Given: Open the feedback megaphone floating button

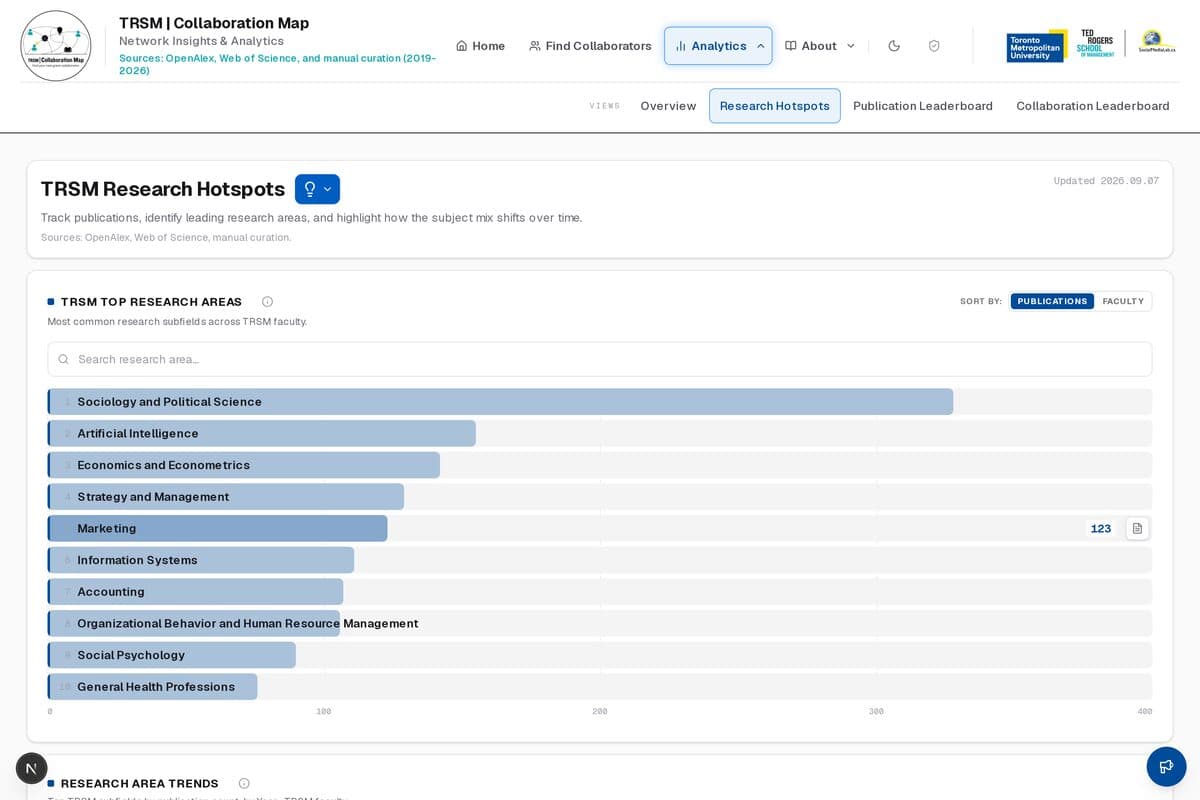Looking at the screenshot, I should point(1166,767).
